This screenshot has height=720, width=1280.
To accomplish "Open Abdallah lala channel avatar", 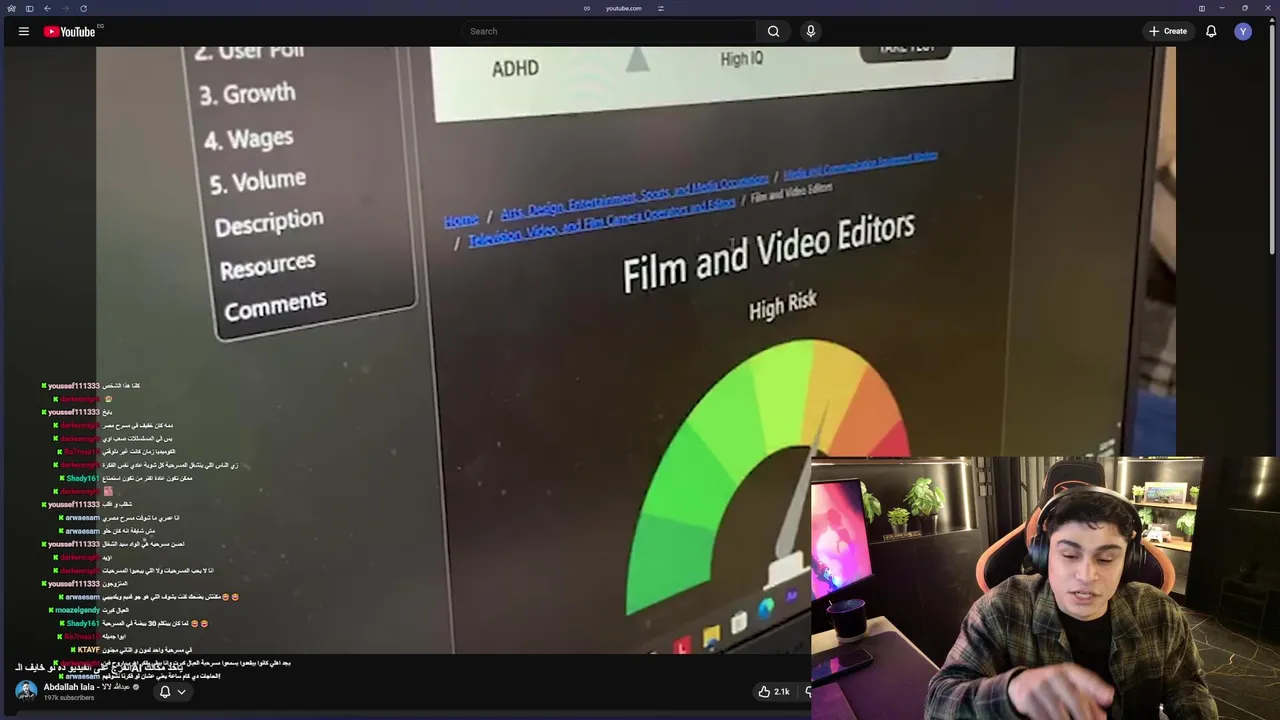I will click(x=26, y=691).
